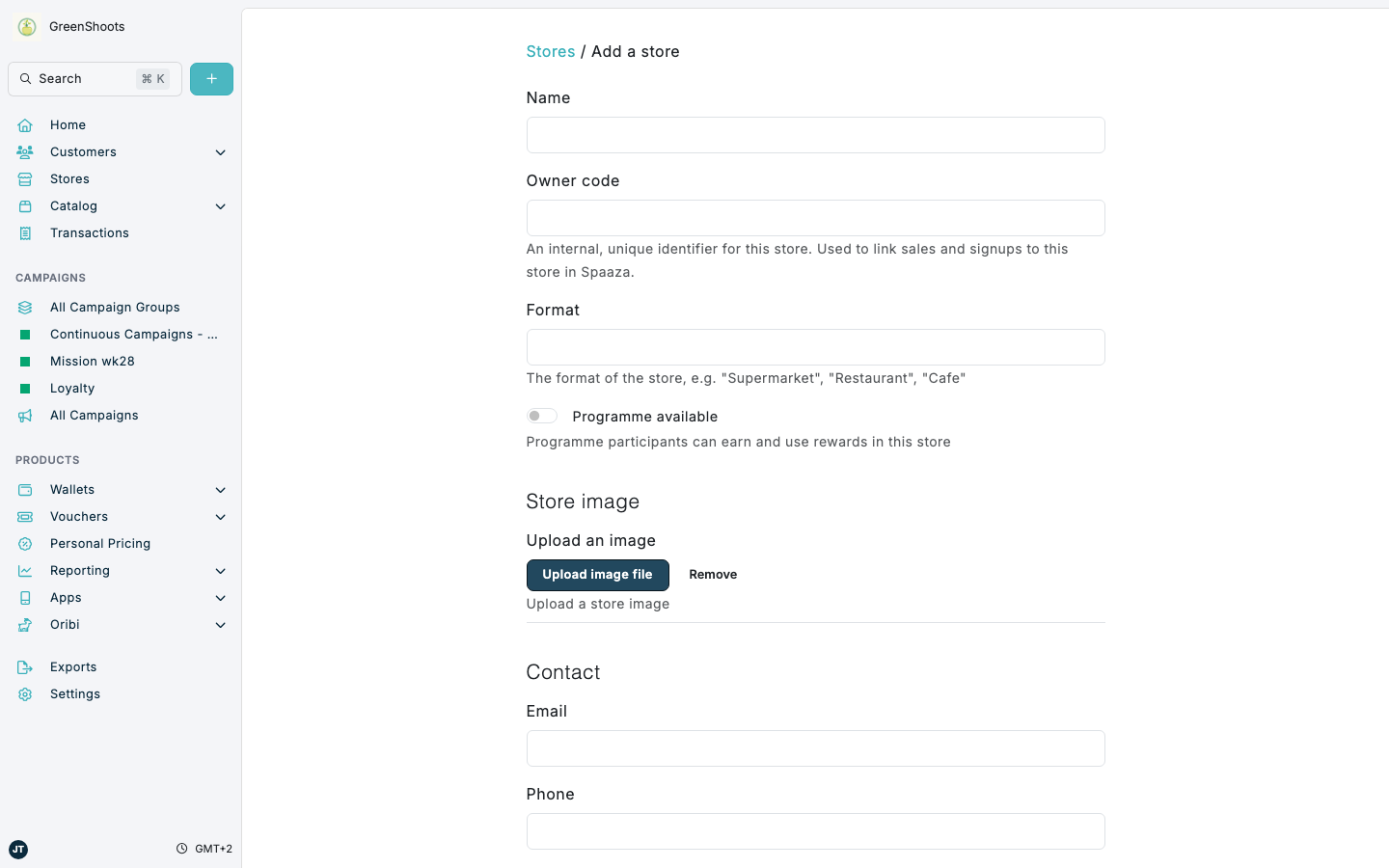Select the All Campaign Groups icon

tap(25, 307)
